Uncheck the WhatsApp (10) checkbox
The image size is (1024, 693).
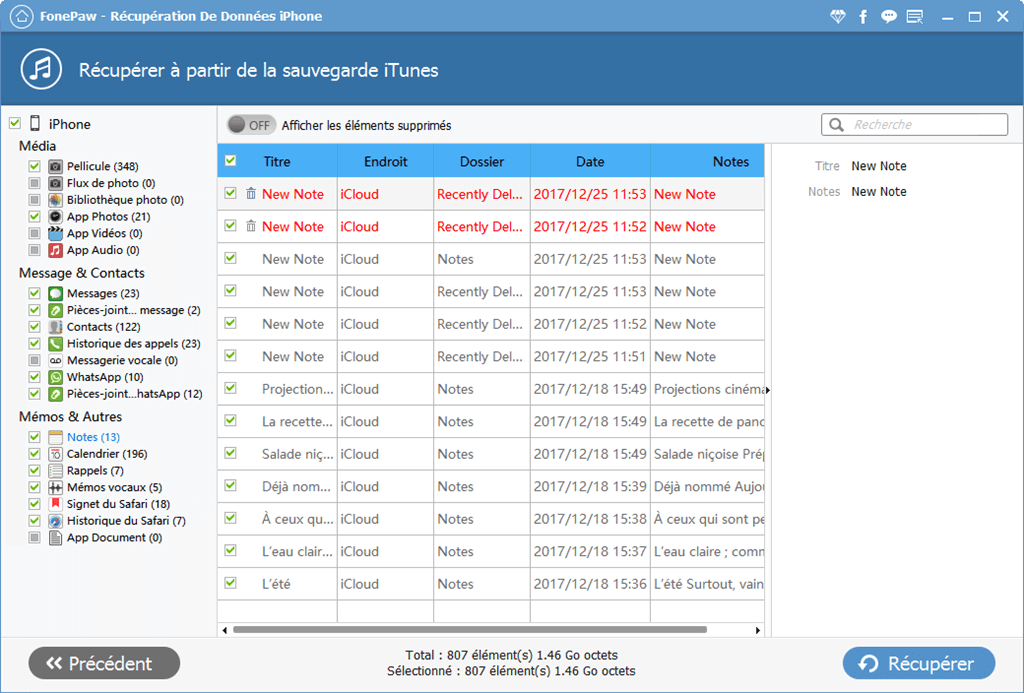pos(35,378)
